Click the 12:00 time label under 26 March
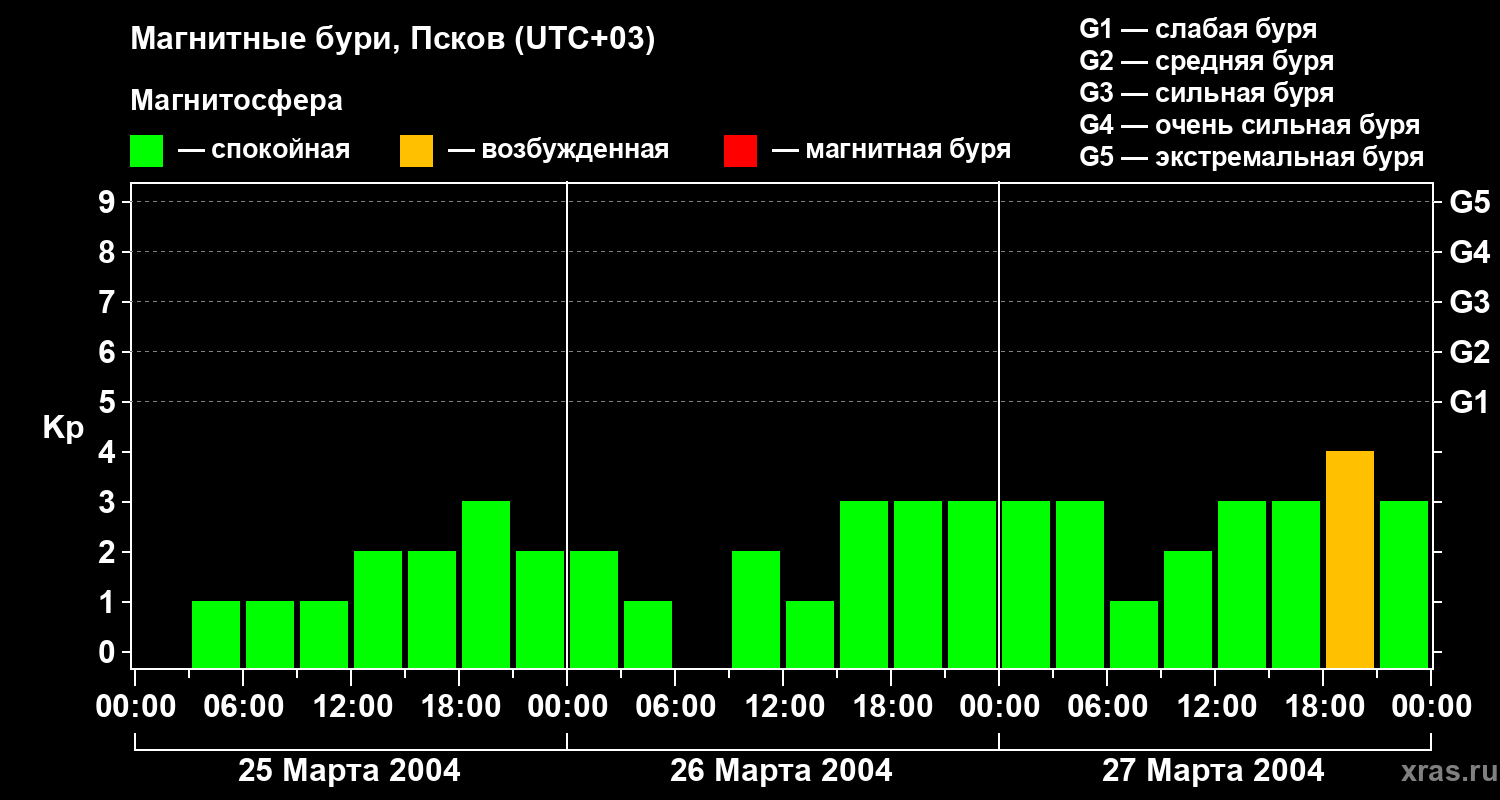 tap(783, 707)
